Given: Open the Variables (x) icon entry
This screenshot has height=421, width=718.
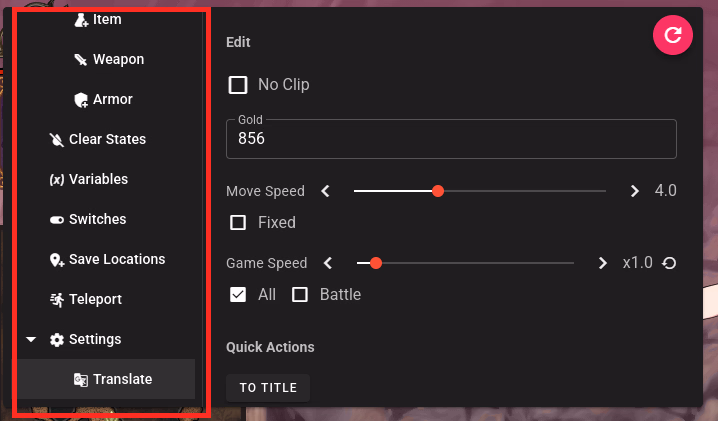Looking at the screenshot, I should (57, 180).
